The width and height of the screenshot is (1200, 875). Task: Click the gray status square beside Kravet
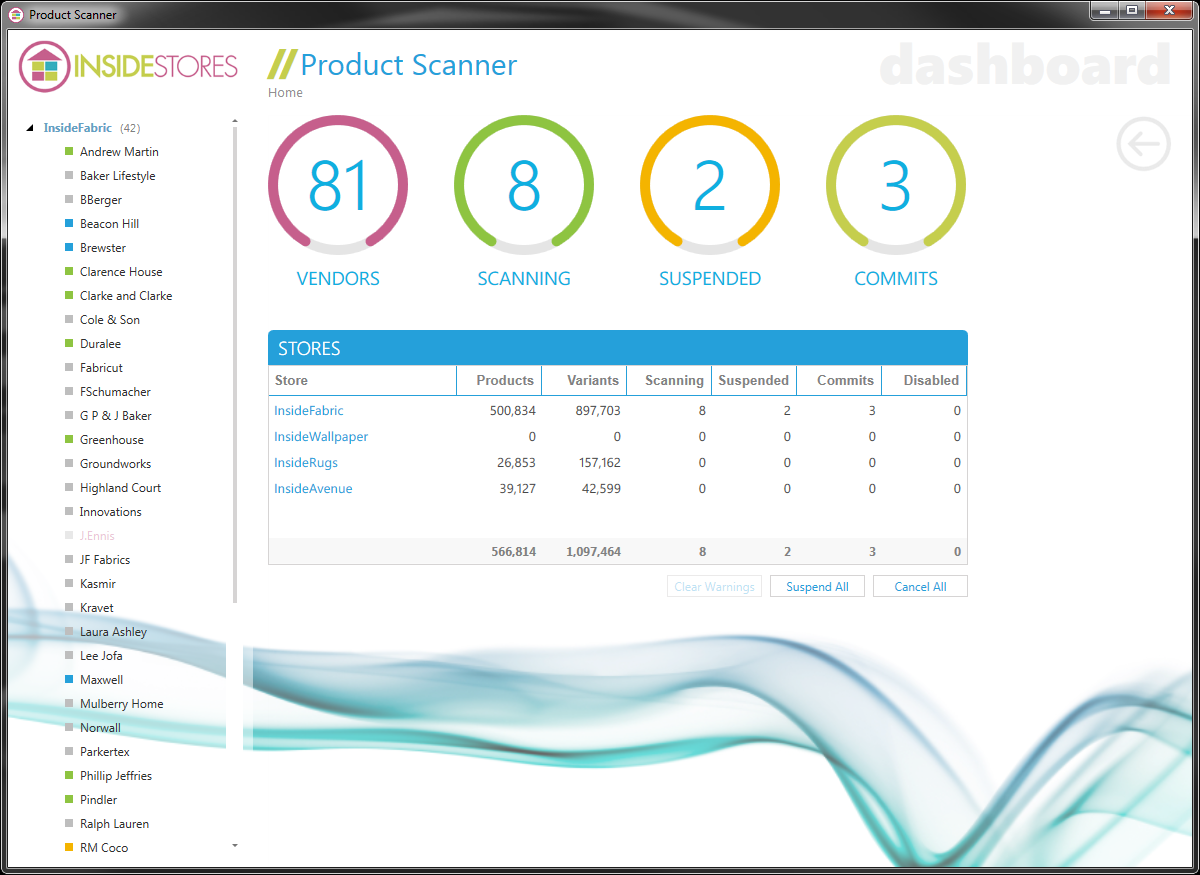pos(69,608)
